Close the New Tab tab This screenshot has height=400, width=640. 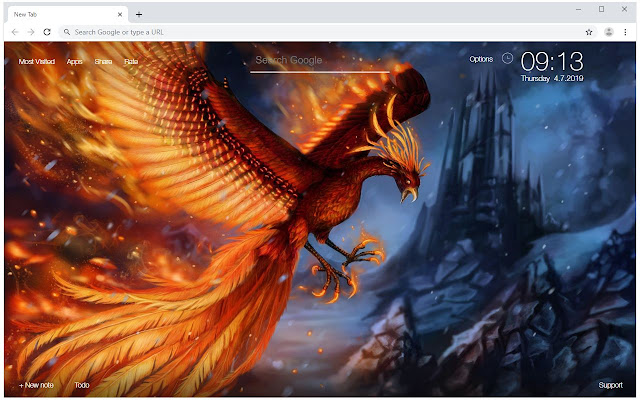[x=120, y=14]
